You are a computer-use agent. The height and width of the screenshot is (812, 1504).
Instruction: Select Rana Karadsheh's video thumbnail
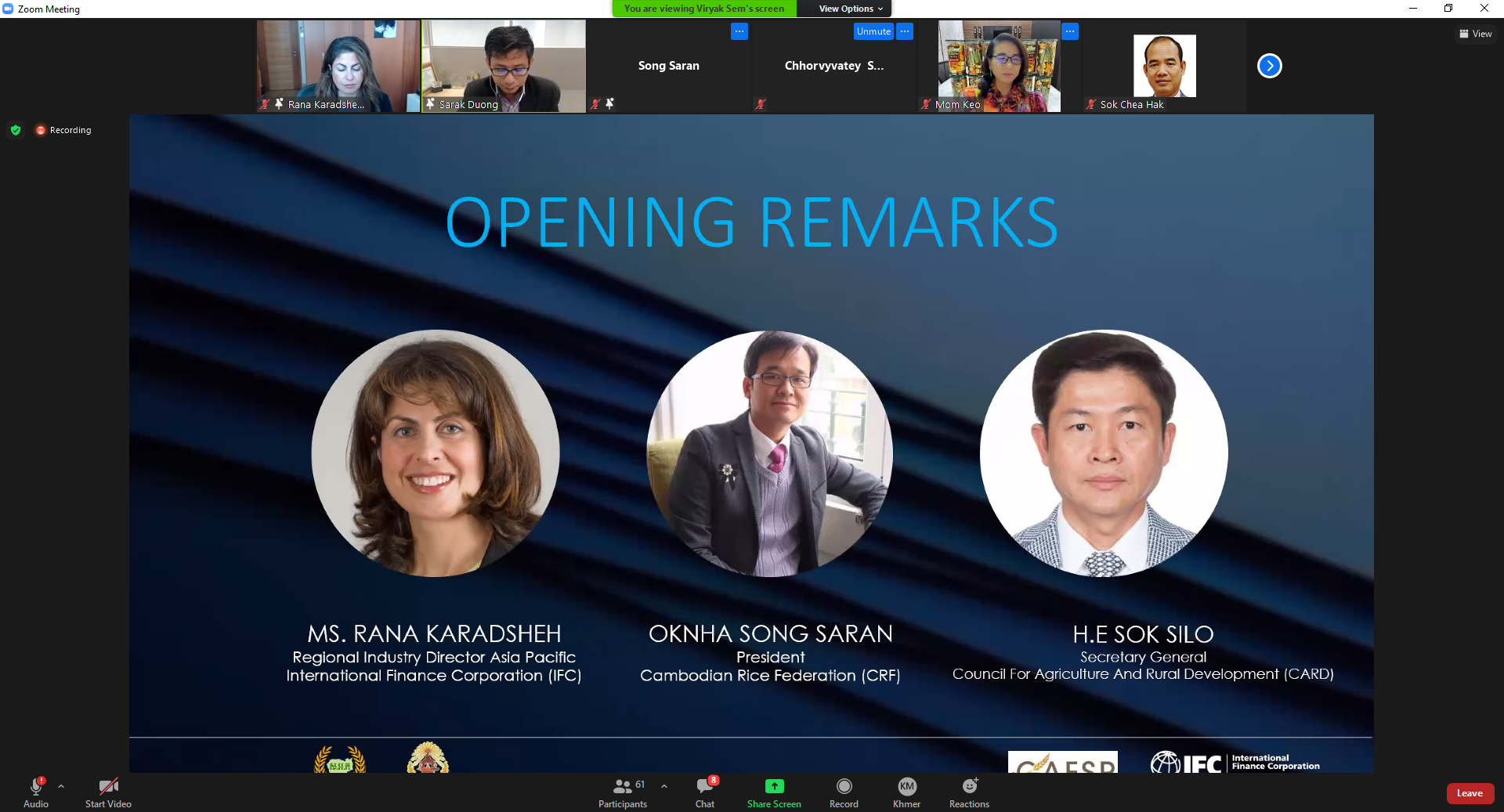(x=338, y=66)
